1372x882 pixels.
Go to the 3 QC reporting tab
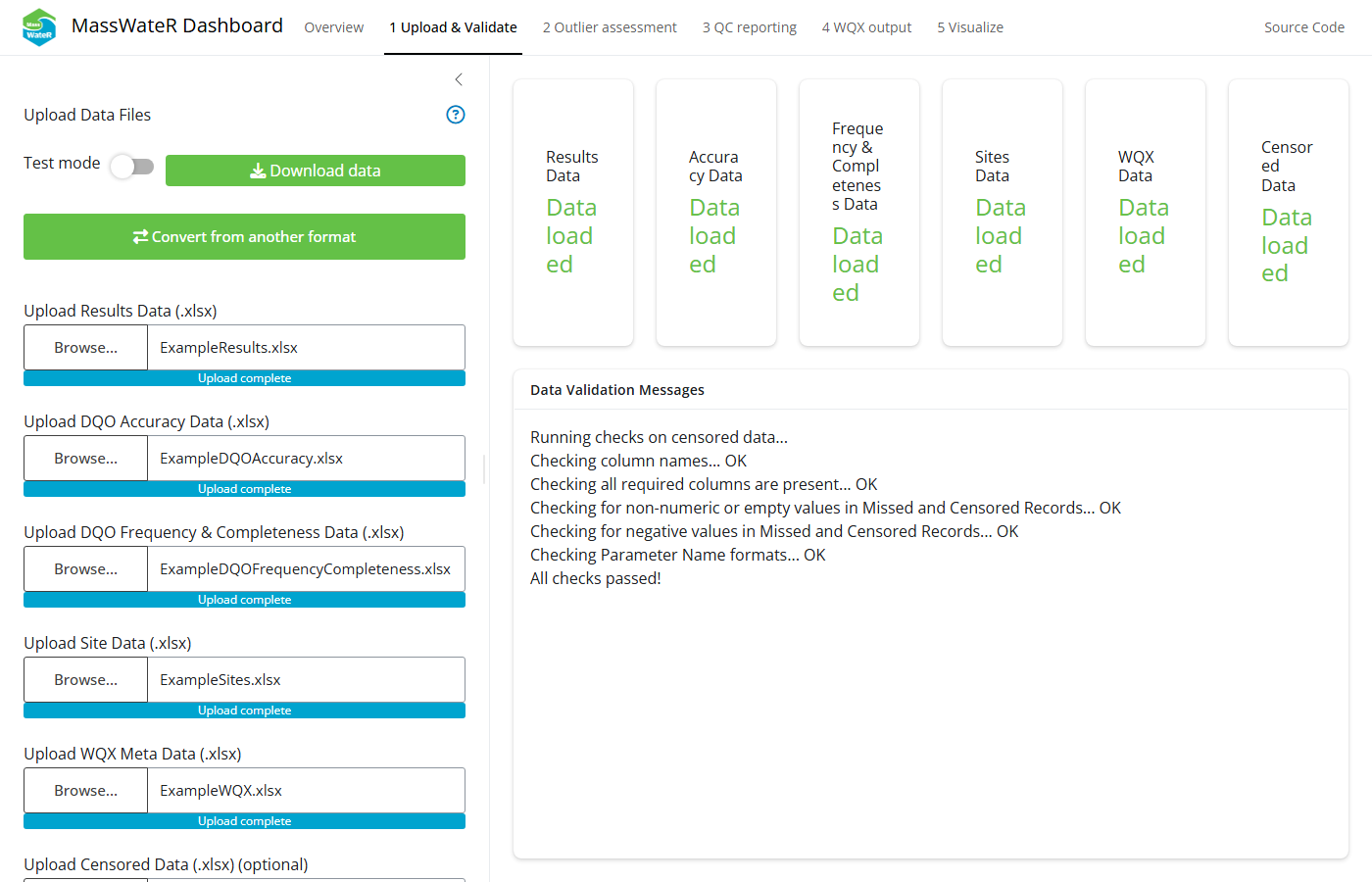tap(750, 27)
